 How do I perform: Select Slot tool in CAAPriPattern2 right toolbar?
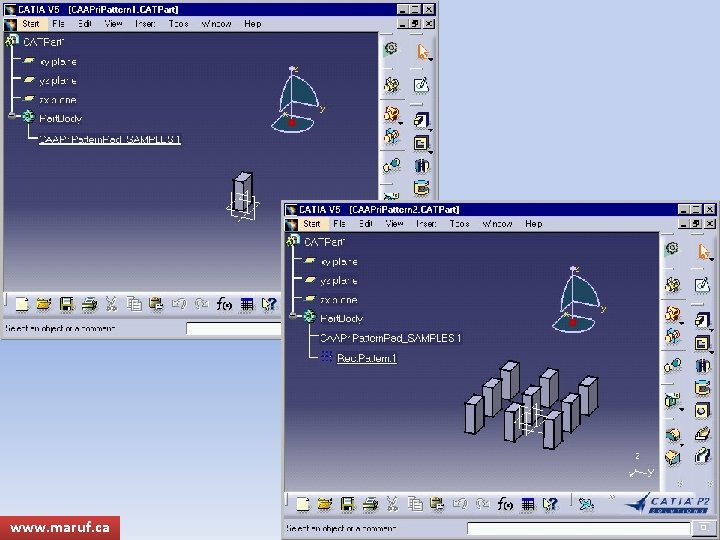702,456
